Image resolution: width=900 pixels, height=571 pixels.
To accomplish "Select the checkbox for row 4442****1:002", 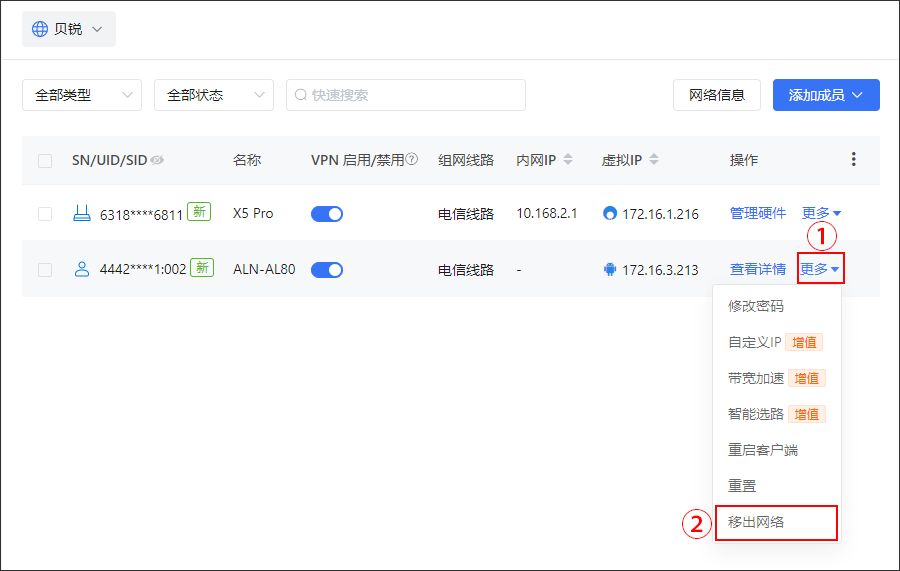I will coord(45,270).
